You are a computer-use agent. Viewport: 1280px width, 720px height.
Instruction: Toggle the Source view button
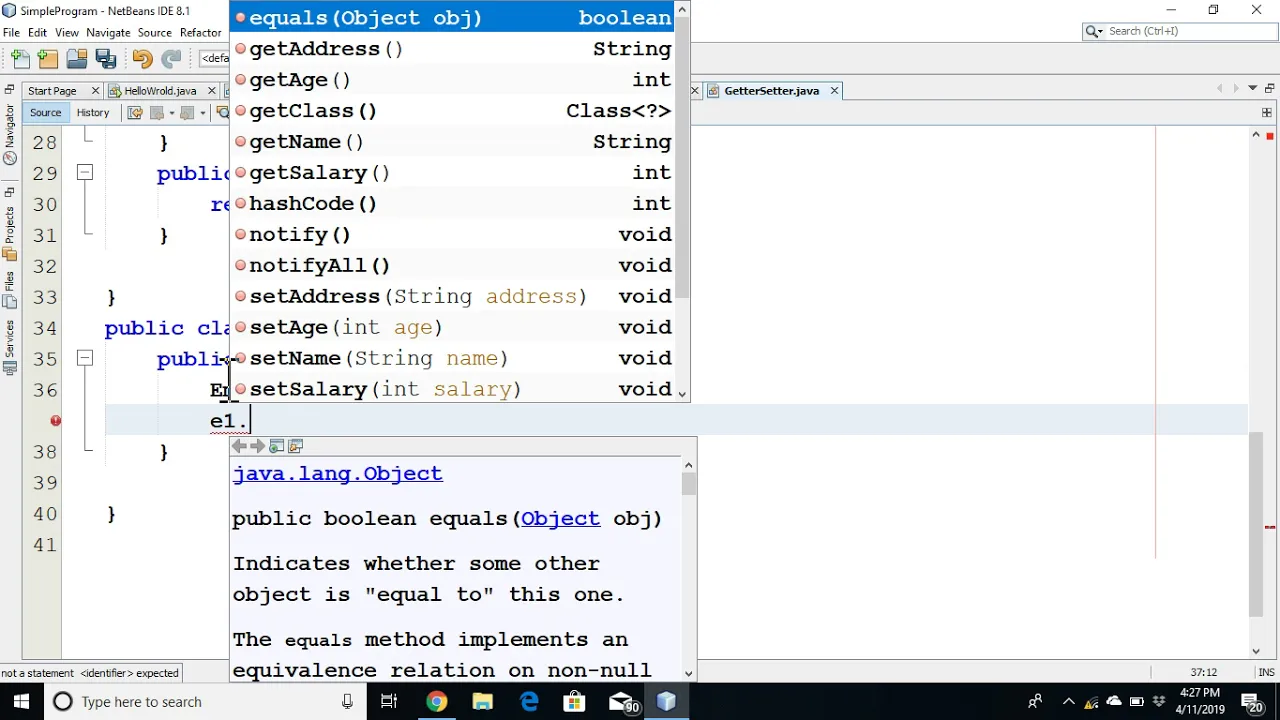tap(45, 113)
